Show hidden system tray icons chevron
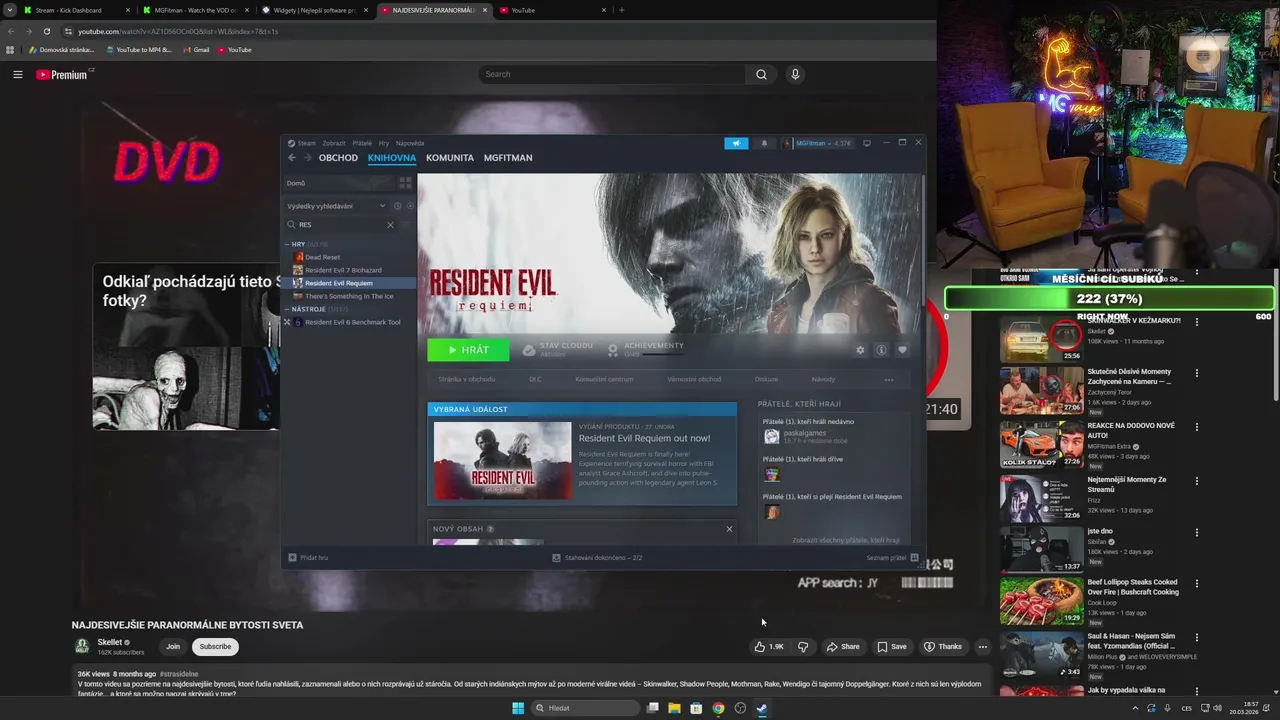This screenshot has height=720, width=1280. [x=1135, y=708]
